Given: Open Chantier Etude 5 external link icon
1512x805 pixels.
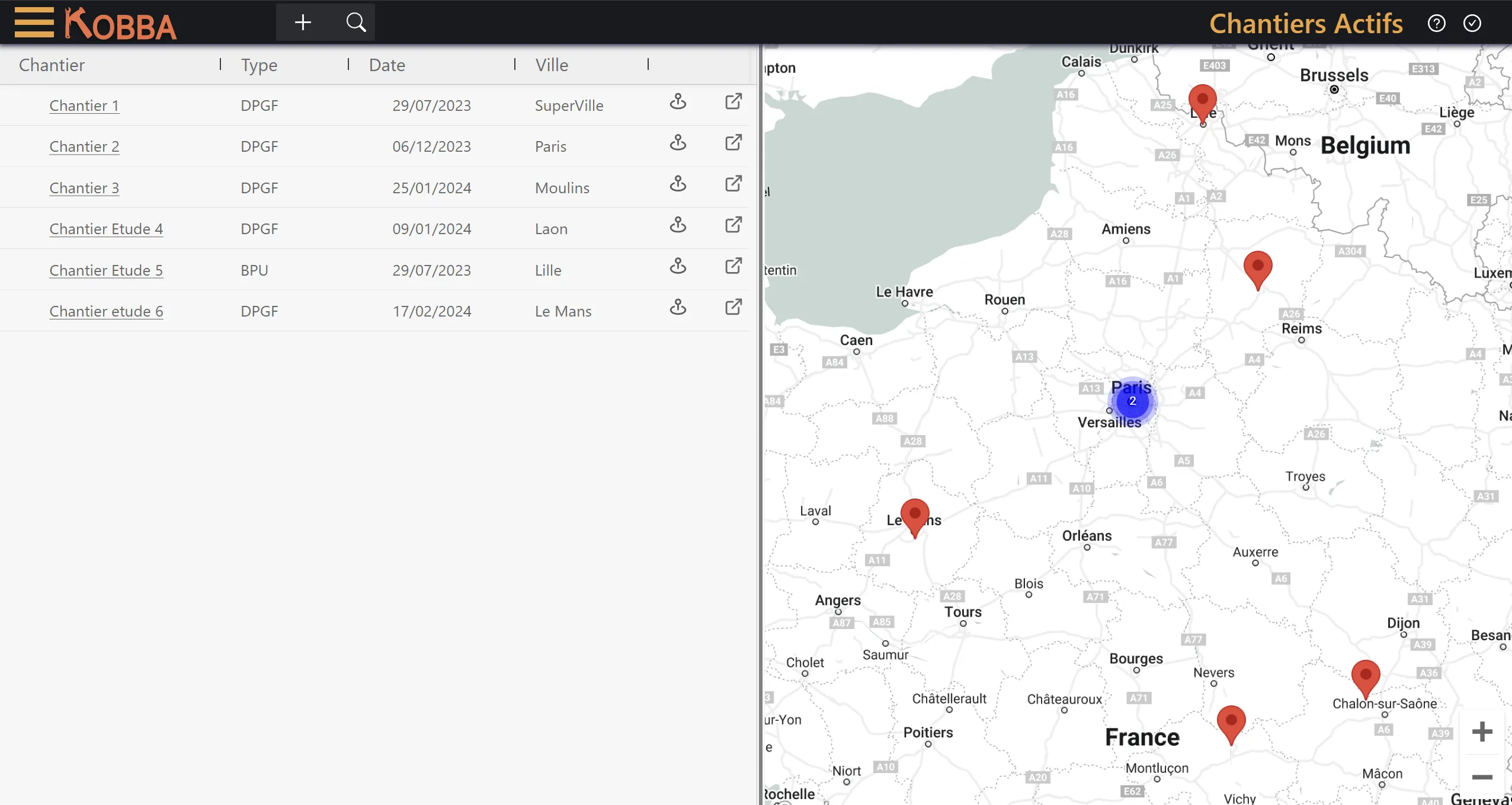Looking at the screenshot, I should pyautogui.click(x=733, y=266).
